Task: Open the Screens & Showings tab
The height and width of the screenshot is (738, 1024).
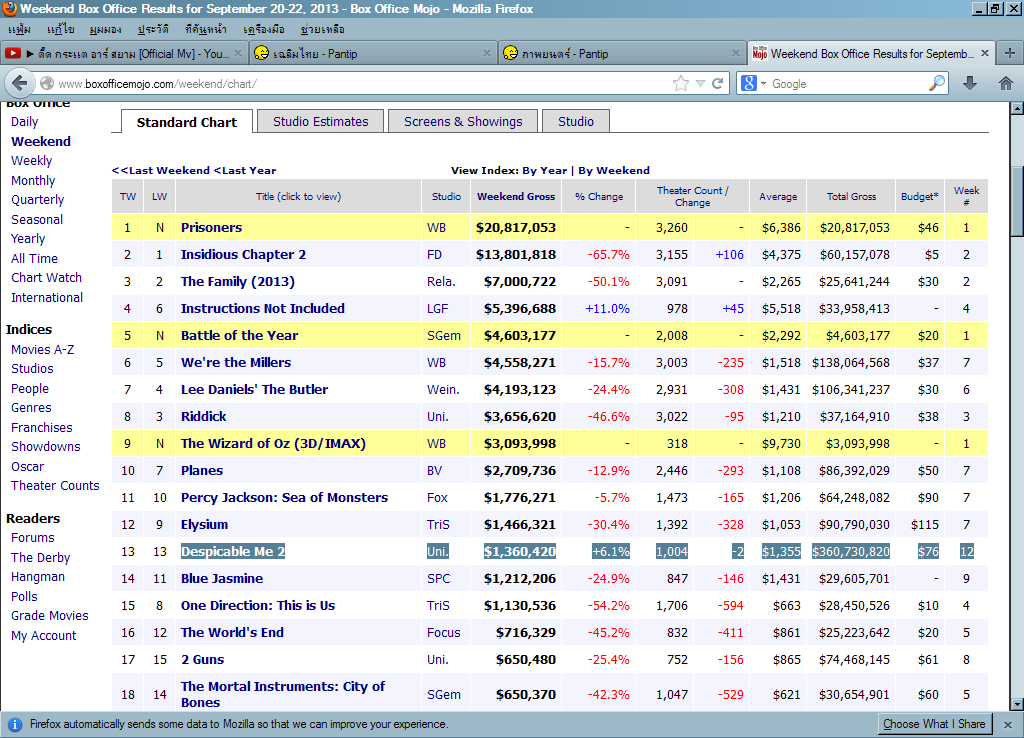Action: click(x=463, y=121)
